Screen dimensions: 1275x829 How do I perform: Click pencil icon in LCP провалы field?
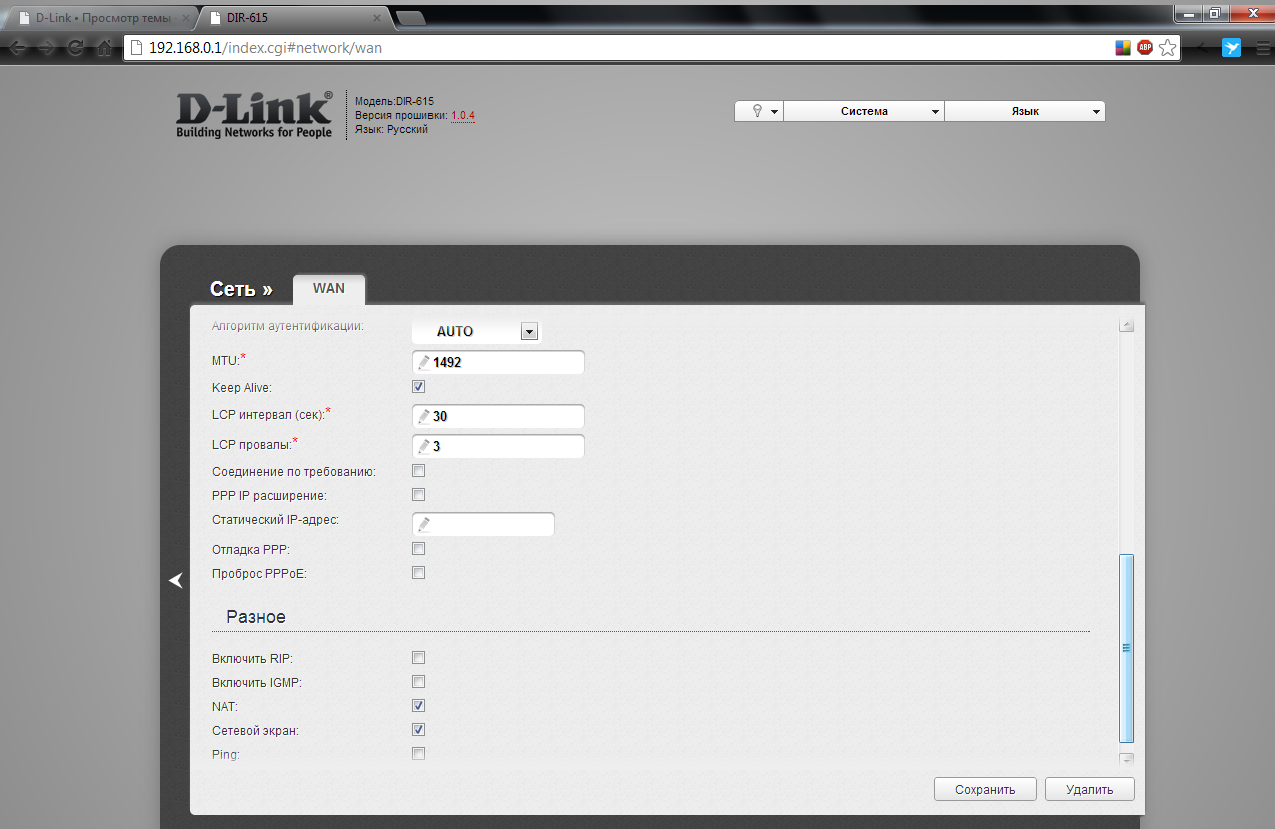pos(425,446)
